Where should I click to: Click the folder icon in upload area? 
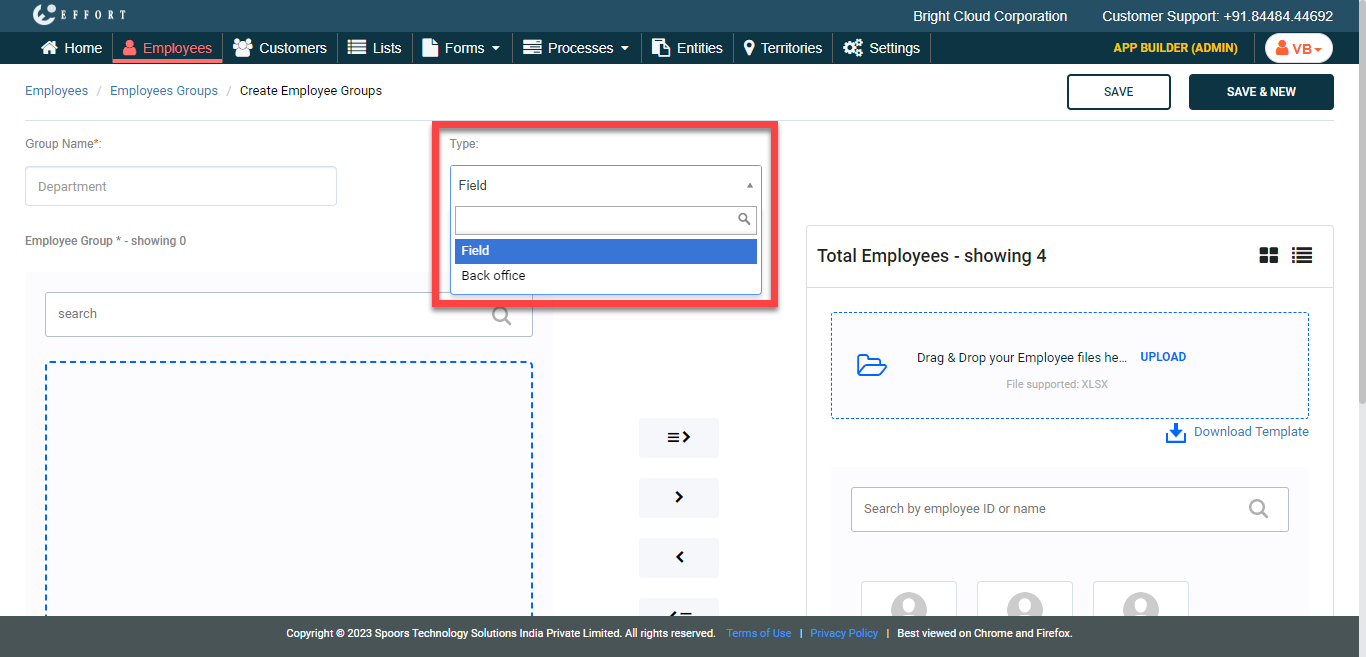(872, 365)
